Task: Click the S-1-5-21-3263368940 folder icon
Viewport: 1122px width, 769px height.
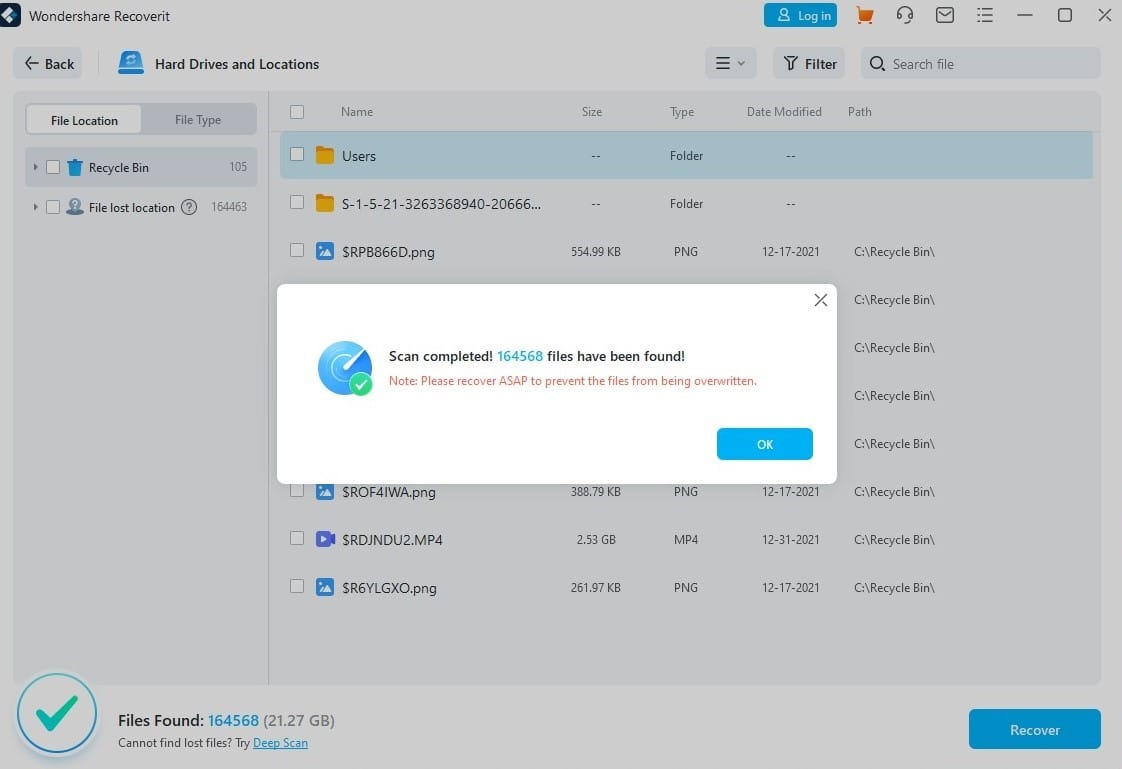Action: pyautogui.click(x=325, y=203)
